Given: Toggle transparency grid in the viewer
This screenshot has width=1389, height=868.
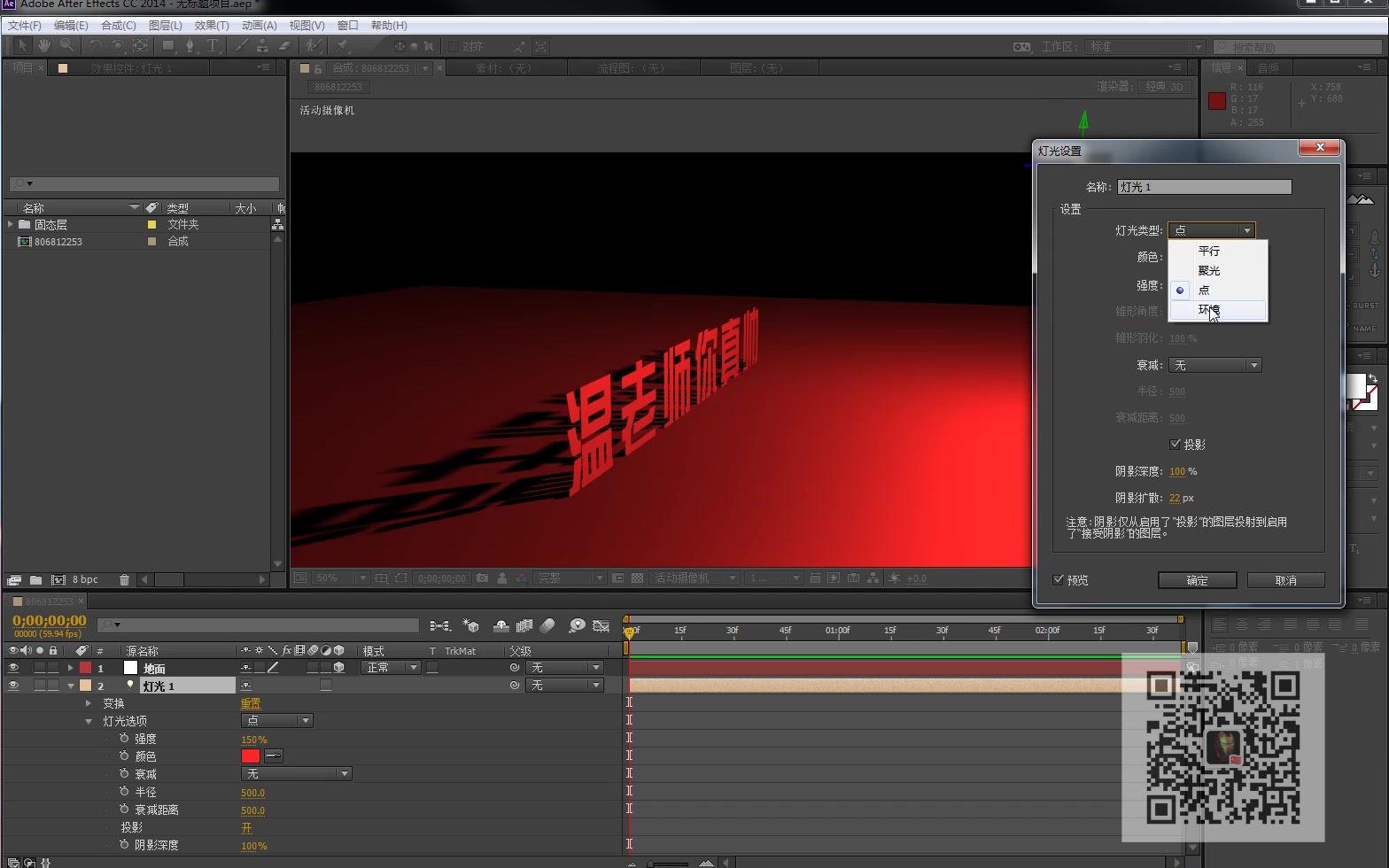Looking at the screenshot, I should coord(637,578).
